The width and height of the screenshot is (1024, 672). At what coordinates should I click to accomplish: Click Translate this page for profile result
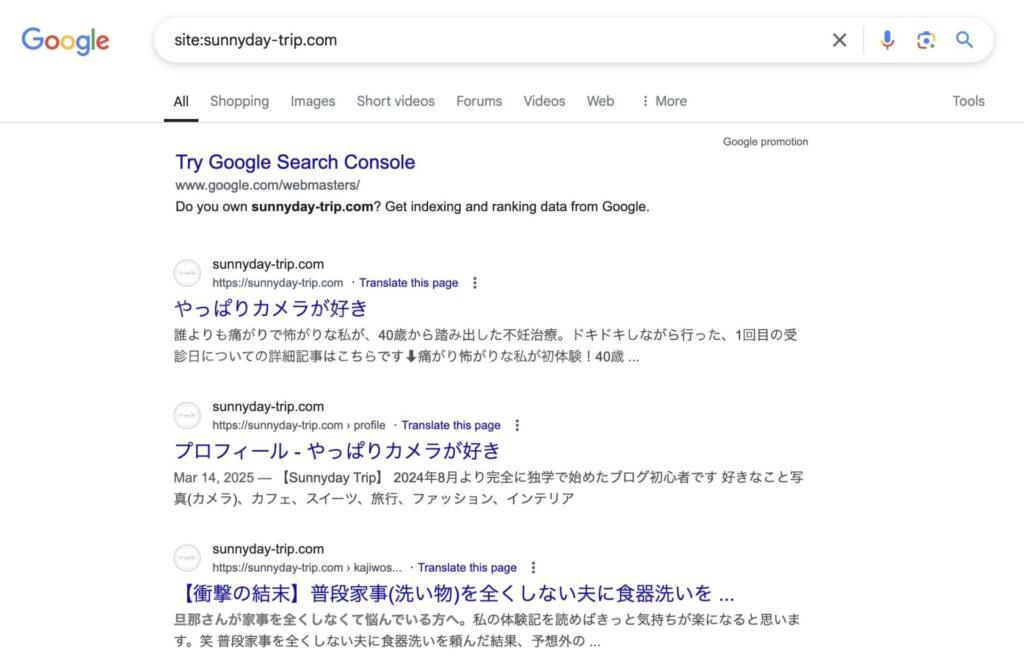pos(451,425)
